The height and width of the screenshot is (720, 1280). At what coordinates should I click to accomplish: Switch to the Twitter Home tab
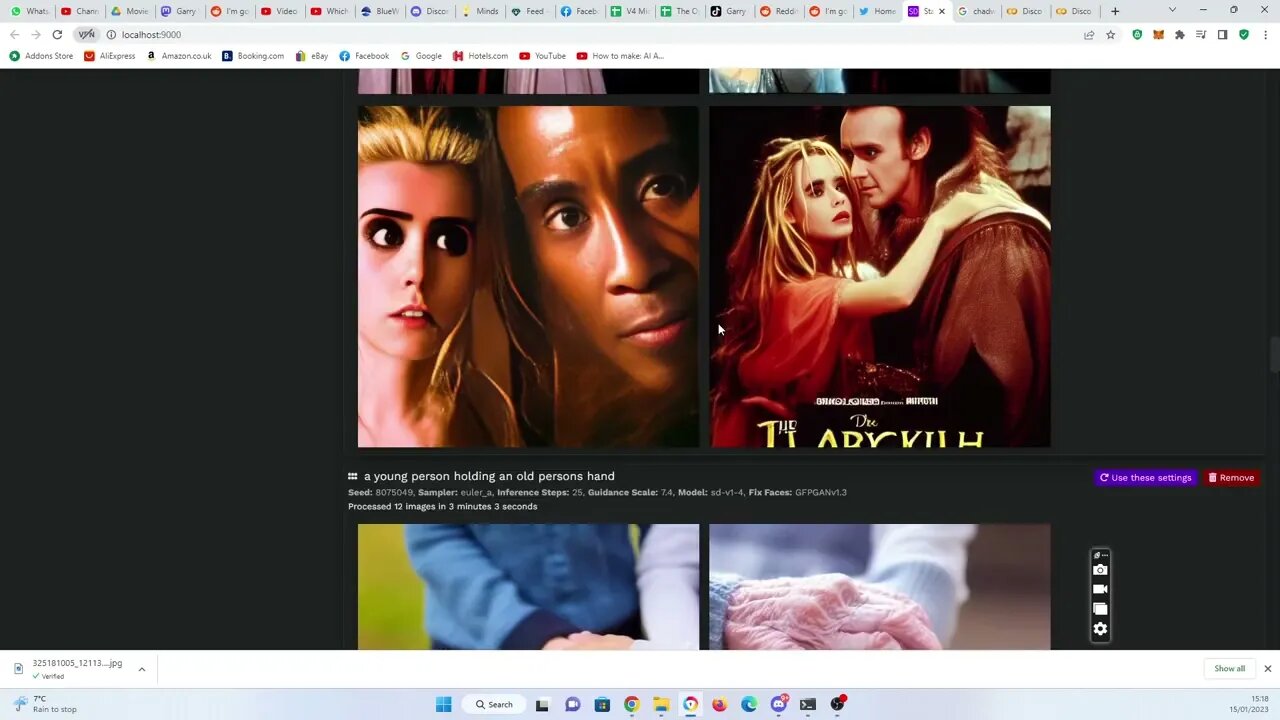[x=880, y=11]
